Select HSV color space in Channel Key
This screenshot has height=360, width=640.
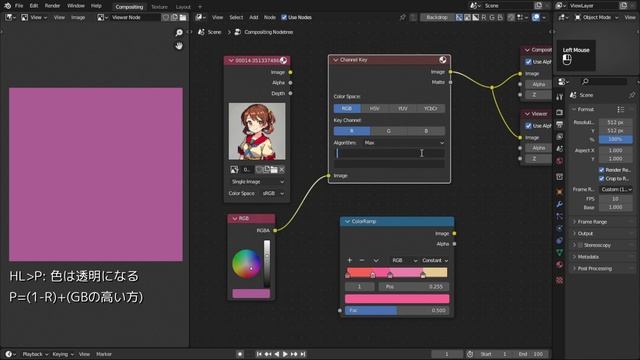[x=374, y=109]
